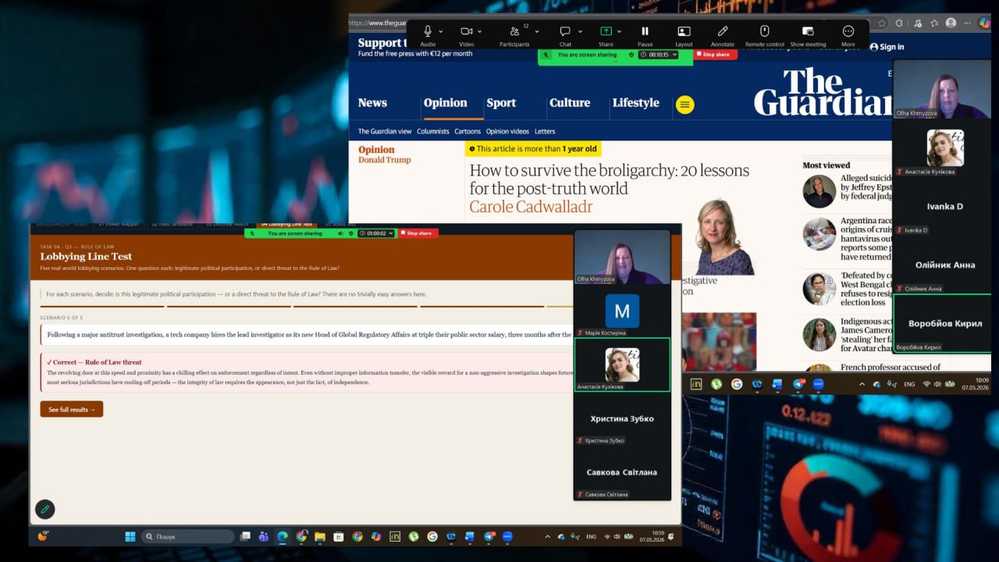
Task: Show hidden tray icons in the upper taskbar
Action: coord(862,384)
